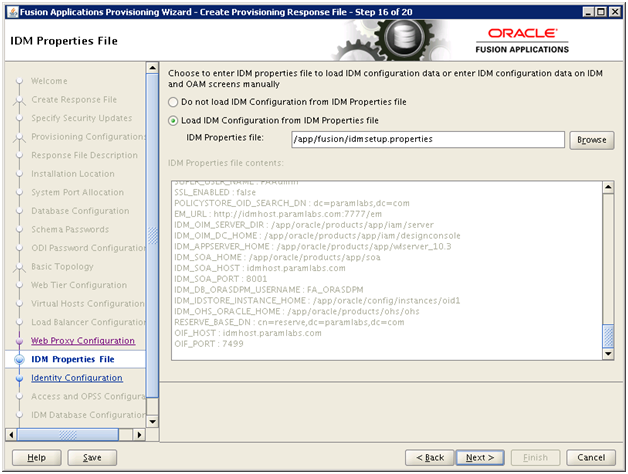
Task: Click the navigation panel scroll left arrow
Action: 11,434
